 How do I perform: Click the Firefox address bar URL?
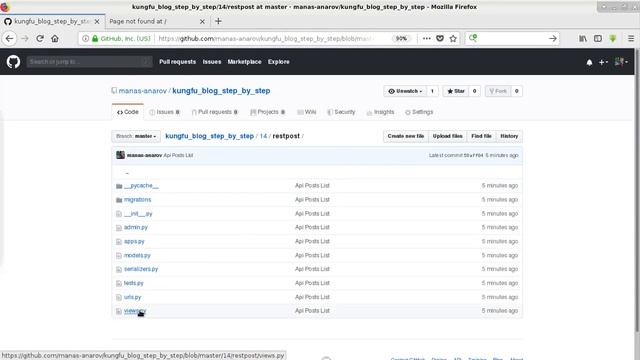(265, 38)
